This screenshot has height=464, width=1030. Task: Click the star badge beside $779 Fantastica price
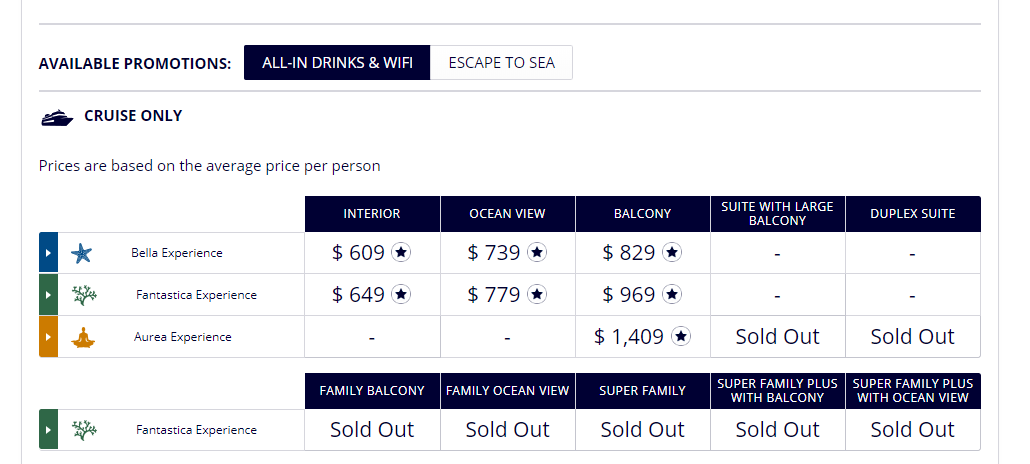pyautogui.click(x=537, y=295)
